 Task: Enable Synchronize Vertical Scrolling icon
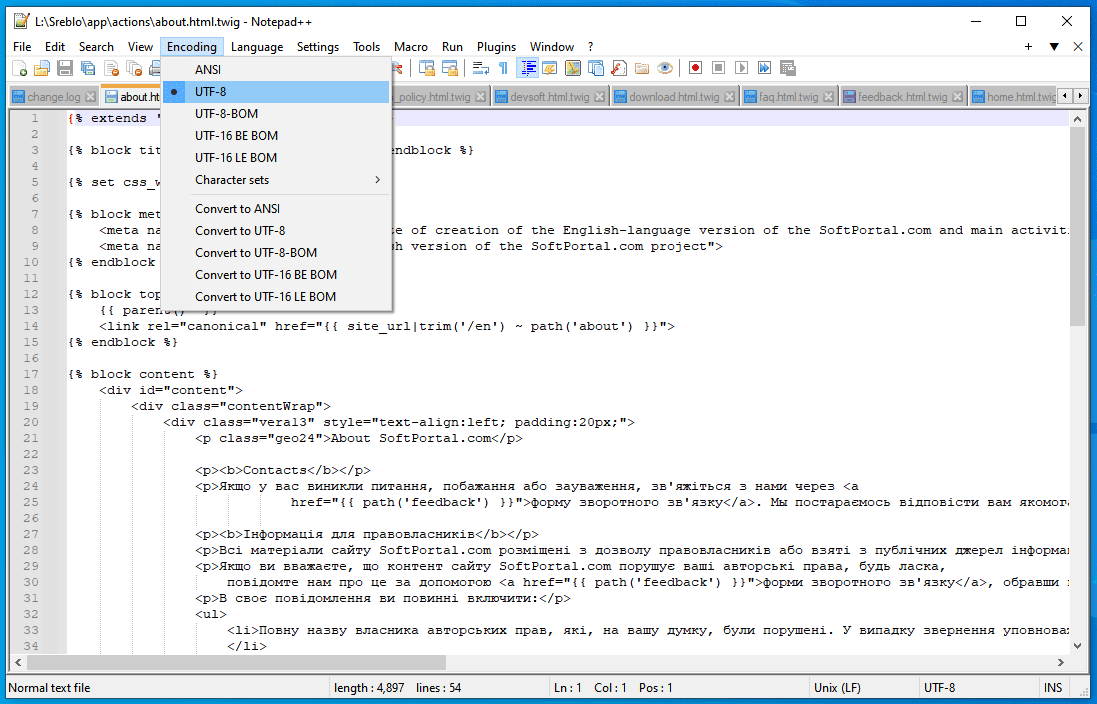(426, 68)
